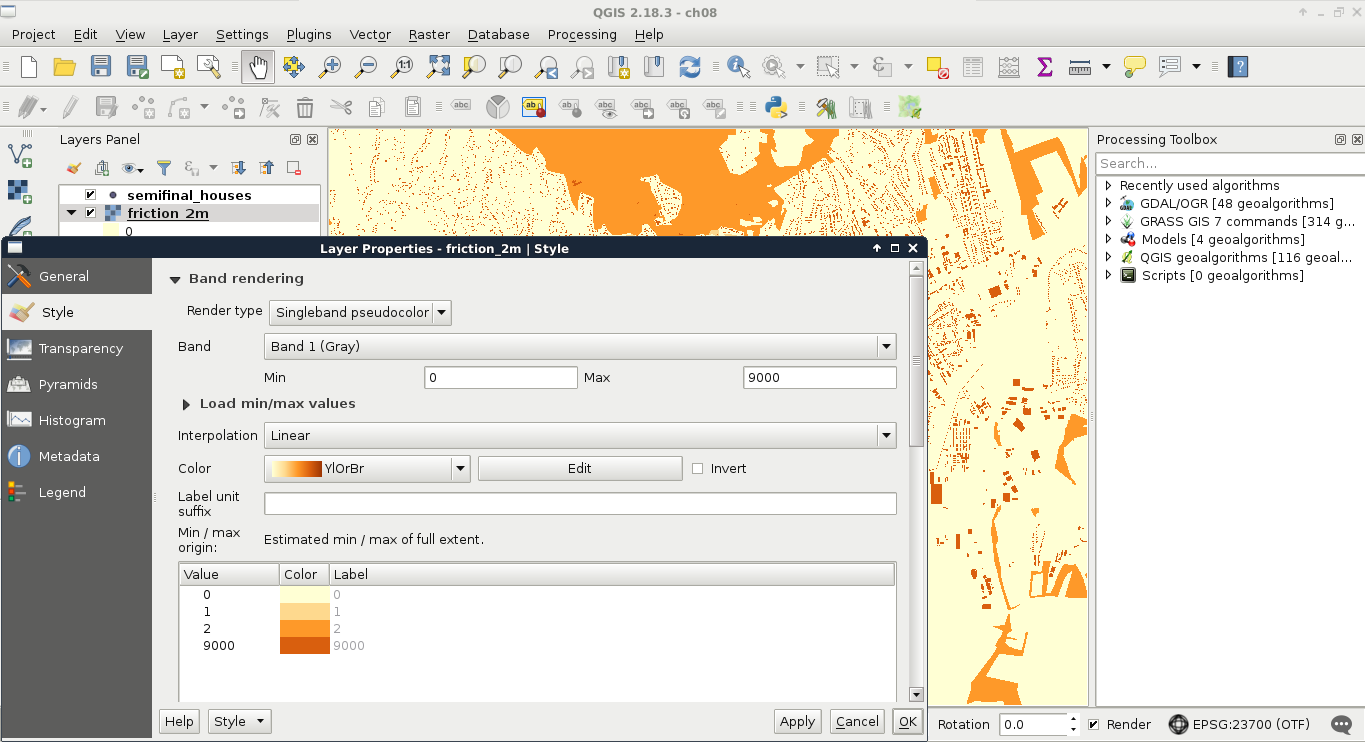
Task: Click the Zoom In magnifier tool
Action: 329,67
